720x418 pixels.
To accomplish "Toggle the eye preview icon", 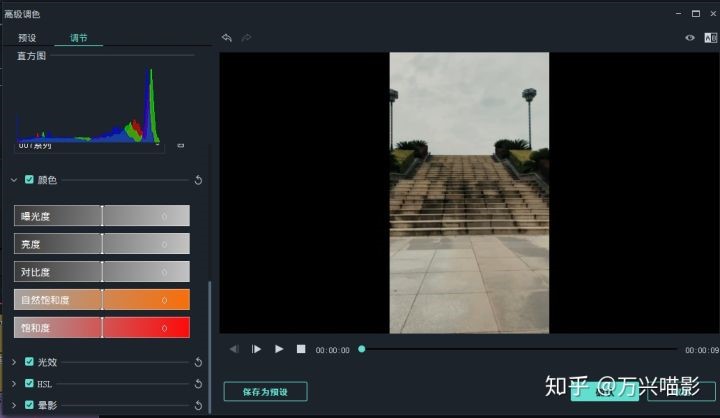I will (x=690, y=38).
